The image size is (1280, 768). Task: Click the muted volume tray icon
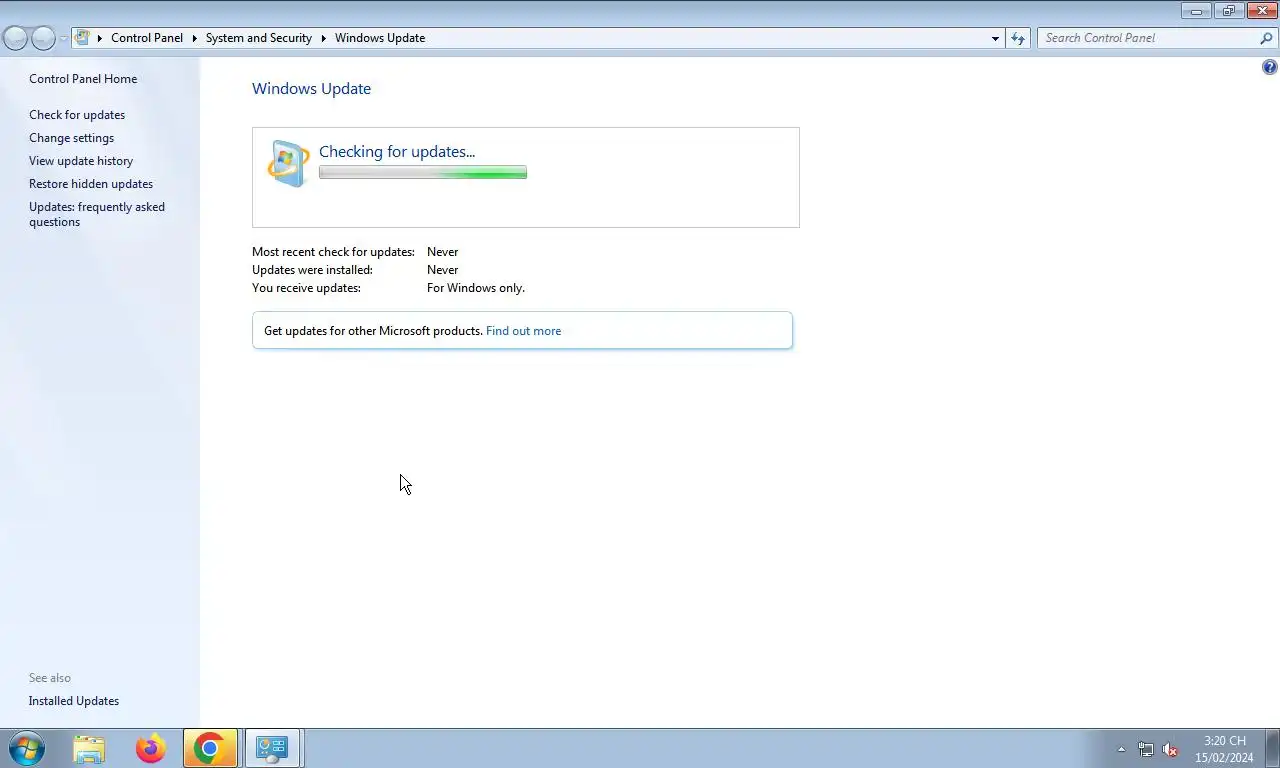(x=1170, y=749)
